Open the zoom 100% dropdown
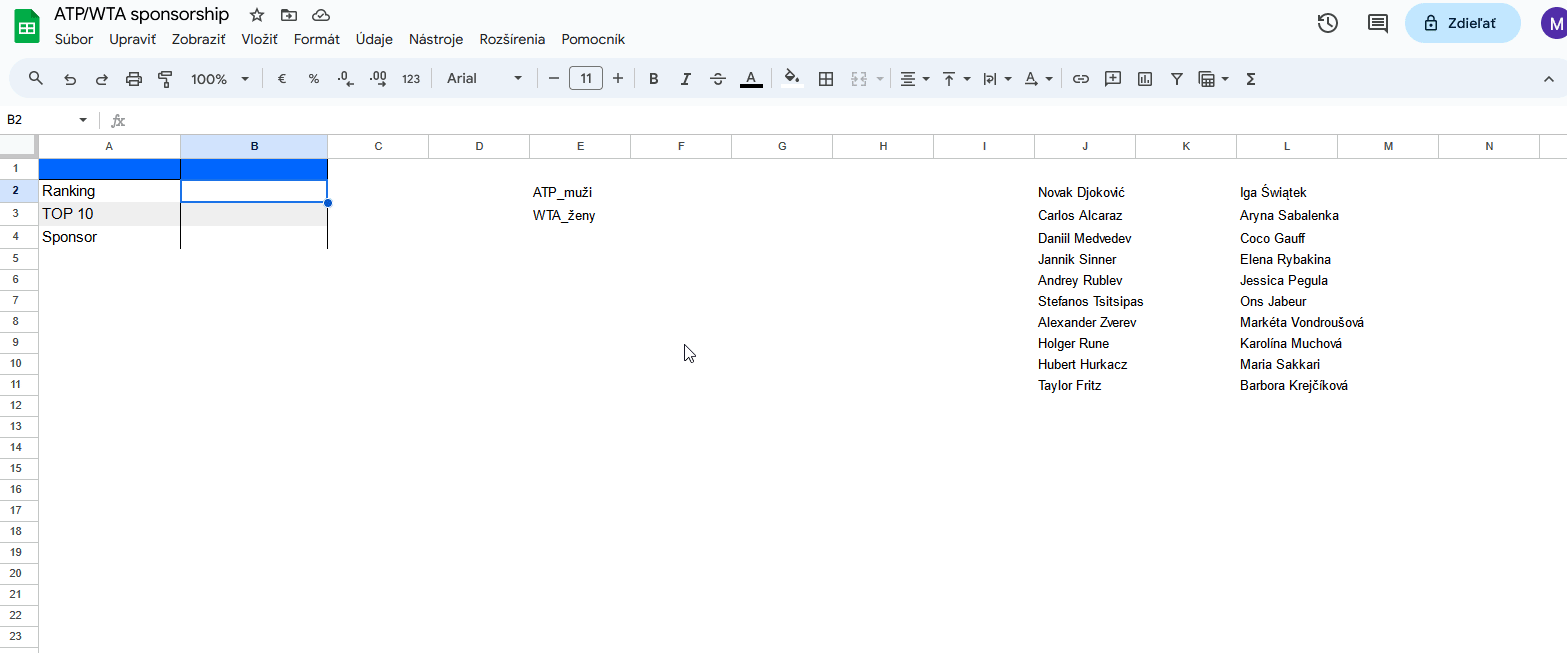Screen dimensions: 1567x653 [x=220, y=79]
